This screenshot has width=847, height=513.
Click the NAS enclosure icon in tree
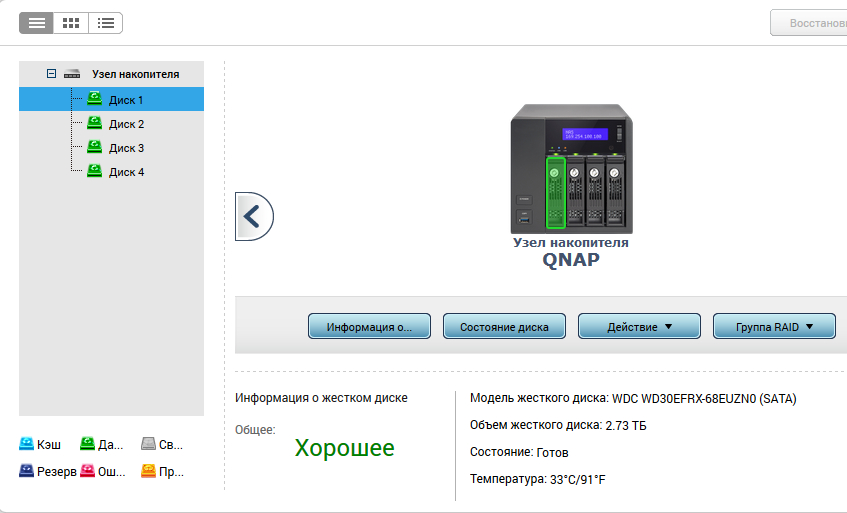(x=72, y=74)
